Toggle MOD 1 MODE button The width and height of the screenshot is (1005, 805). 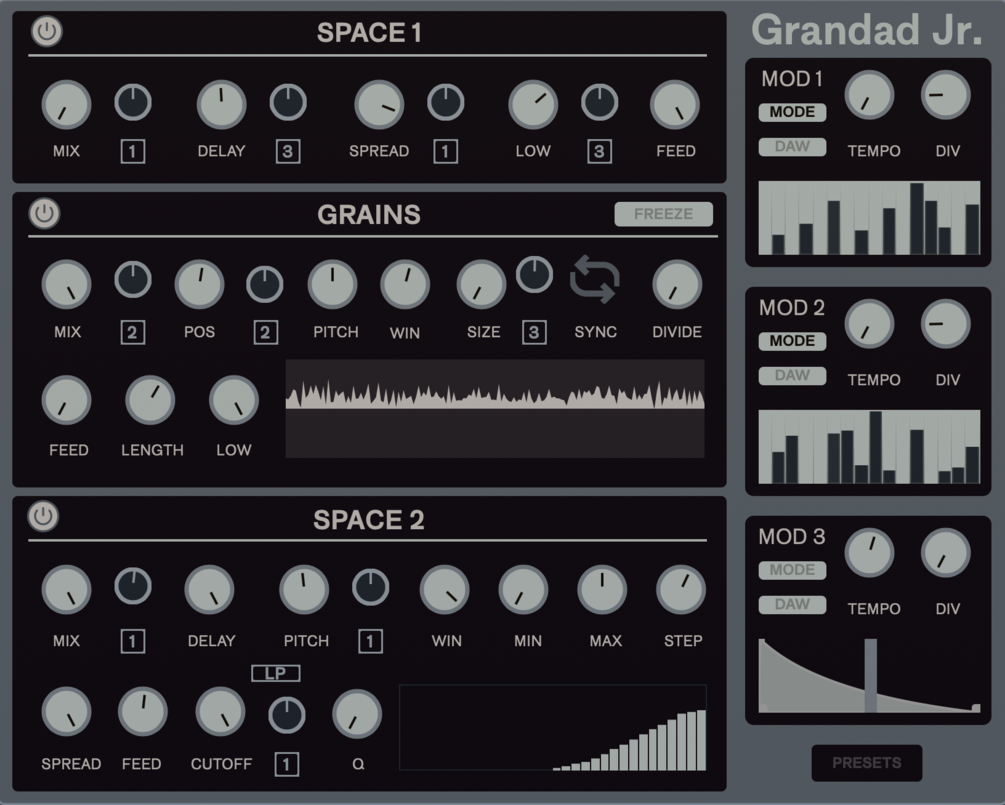point(792,112)
